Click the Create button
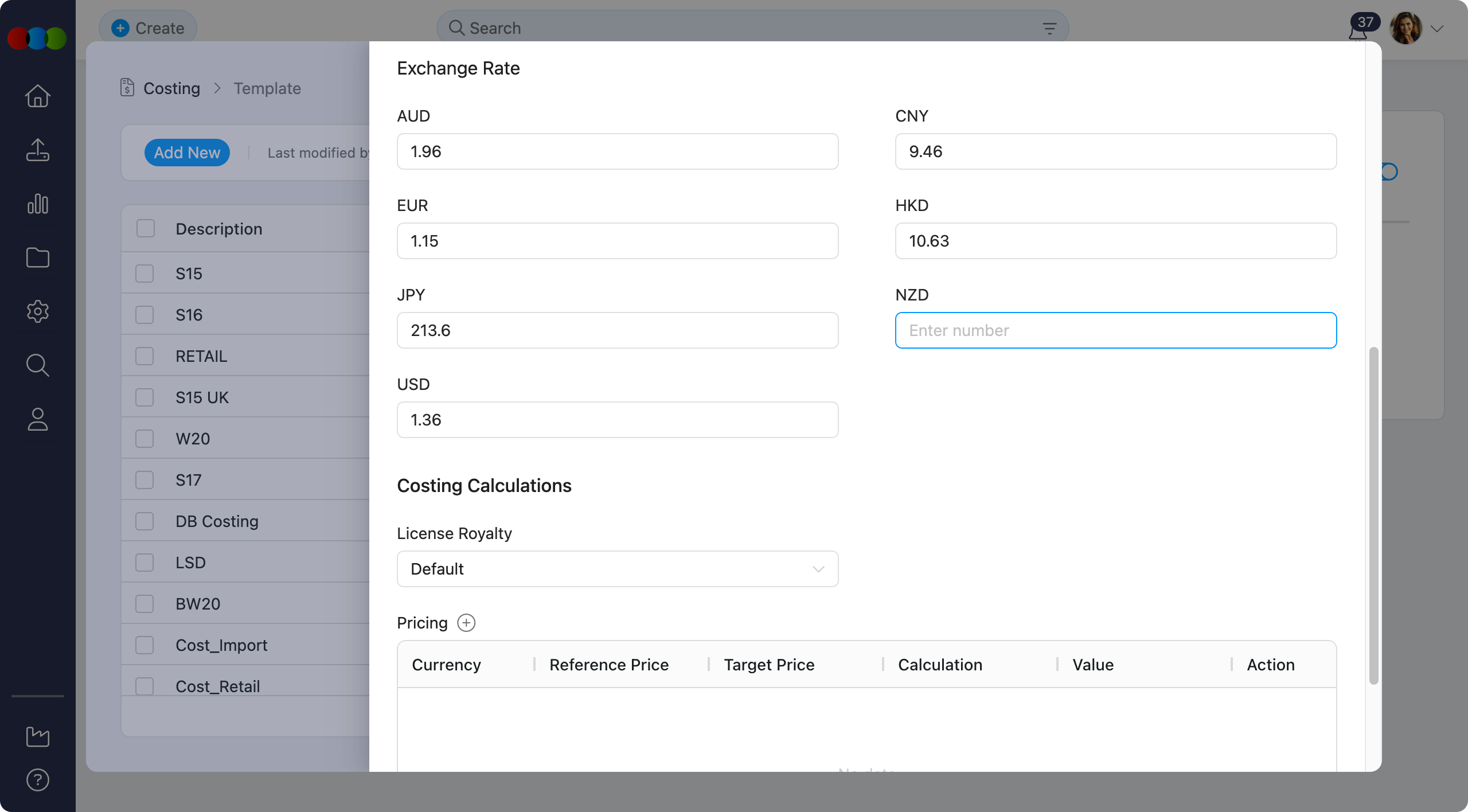Screen dimensions: 1468x812 click(x=147, y=28)
